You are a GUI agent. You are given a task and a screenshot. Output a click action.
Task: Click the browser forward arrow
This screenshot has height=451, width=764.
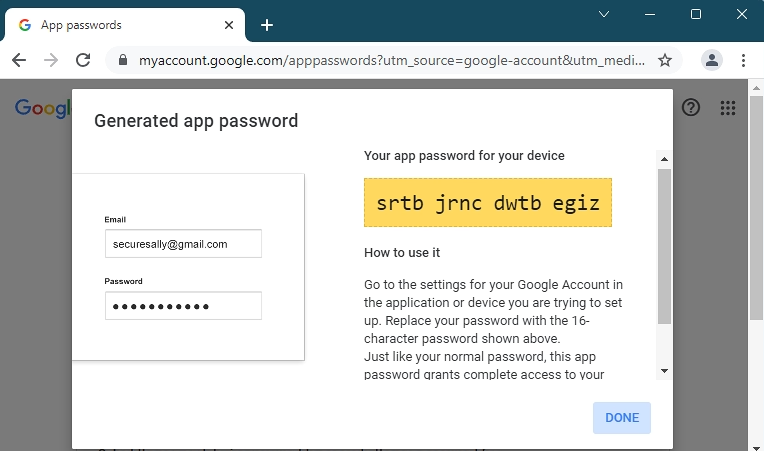click(51, 60)
